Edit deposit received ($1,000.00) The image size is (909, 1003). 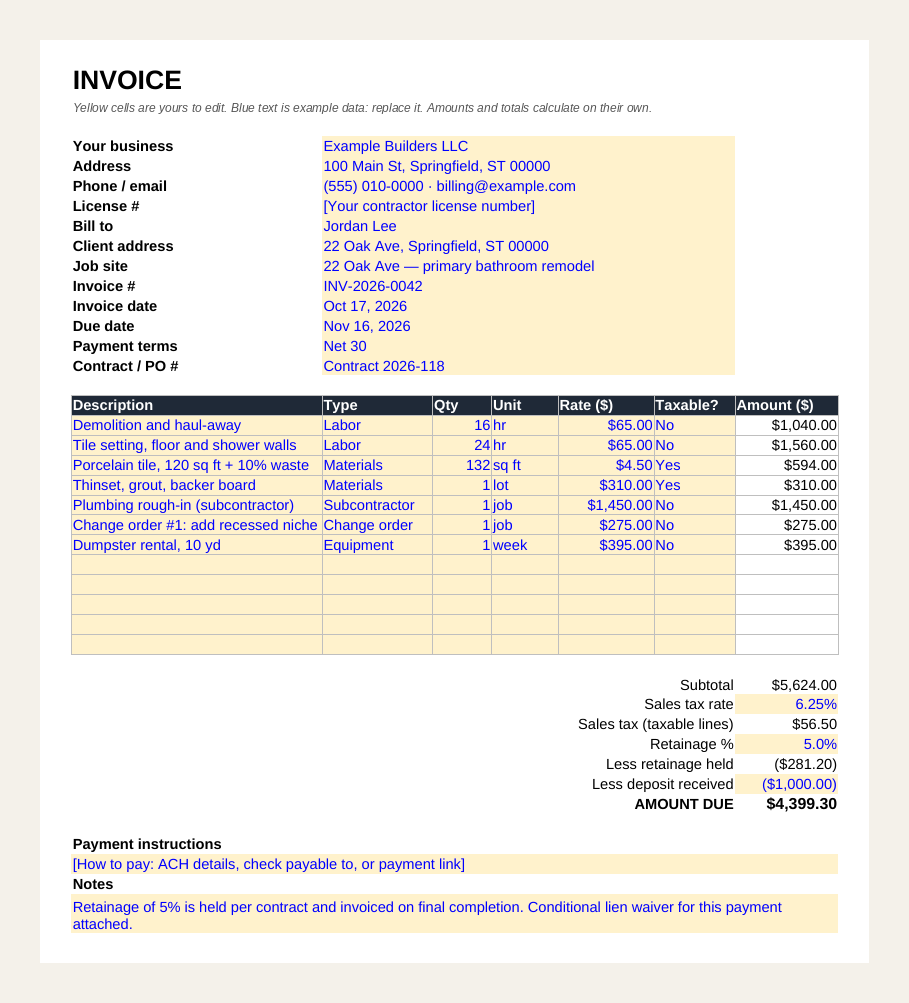coord(787,784)
